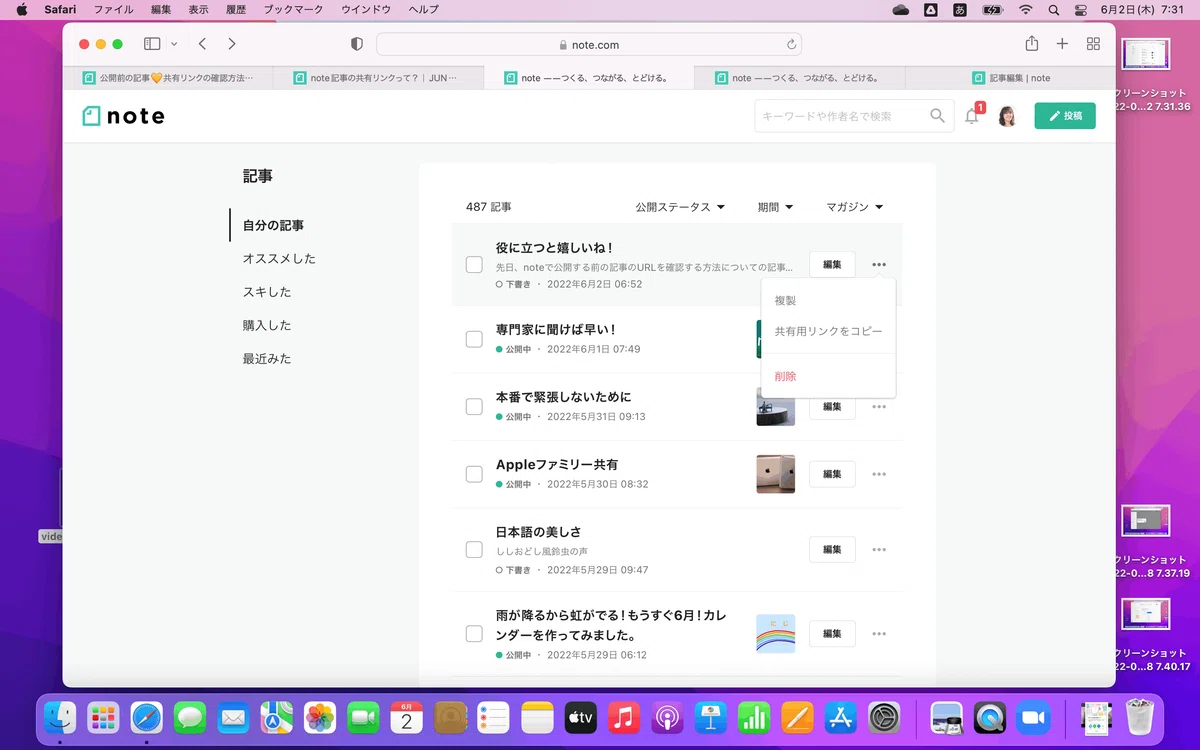Switch to the 記事編集 | note tab

click(x=1010, y=78)
